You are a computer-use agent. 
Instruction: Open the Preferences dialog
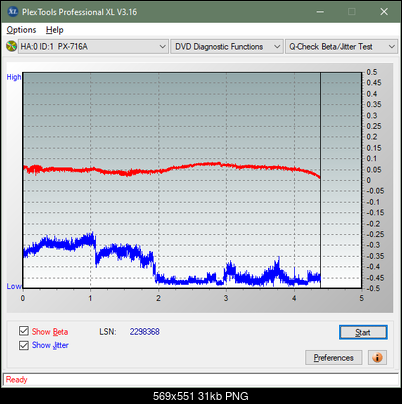[x=334, y=358]
